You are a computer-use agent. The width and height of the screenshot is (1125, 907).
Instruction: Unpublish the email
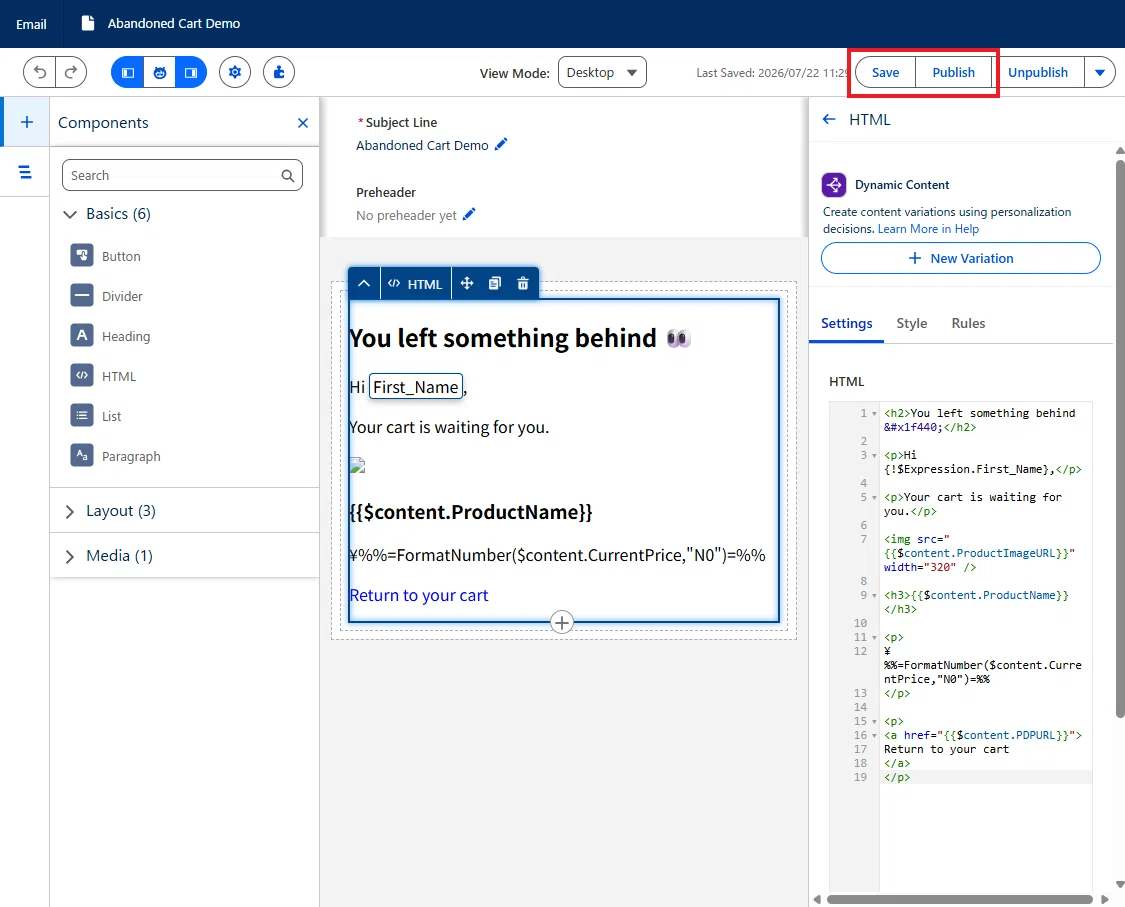coord(1037,72)
